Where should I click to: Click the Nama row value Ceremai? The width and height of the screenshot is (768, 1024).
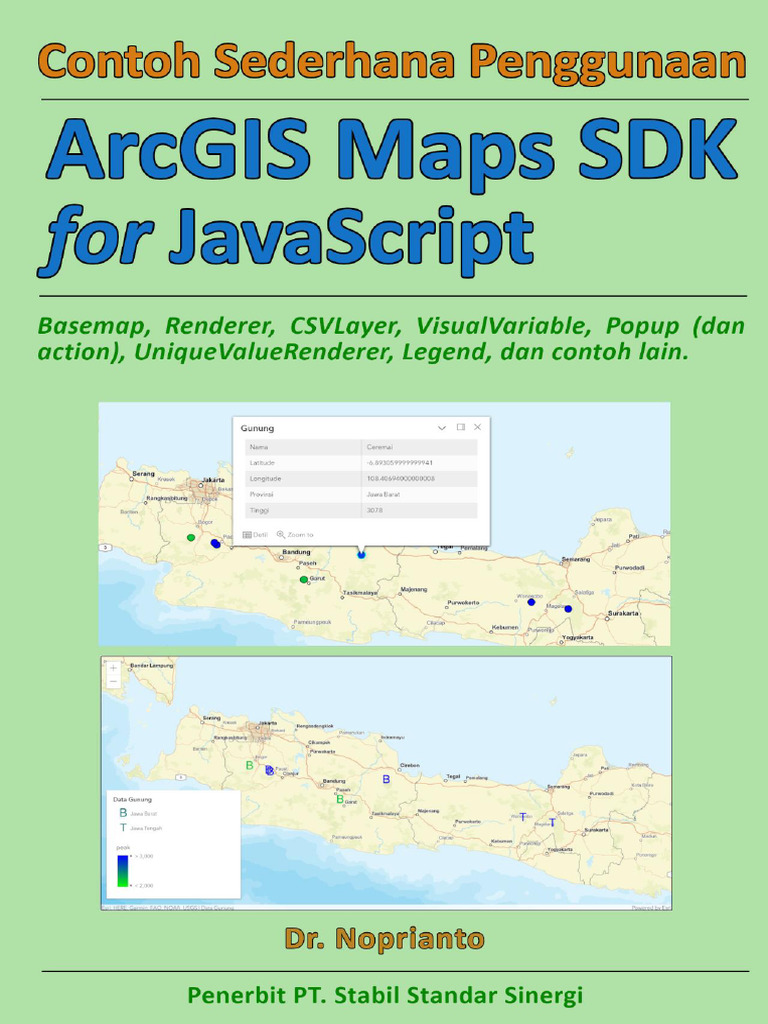point(379,447)
